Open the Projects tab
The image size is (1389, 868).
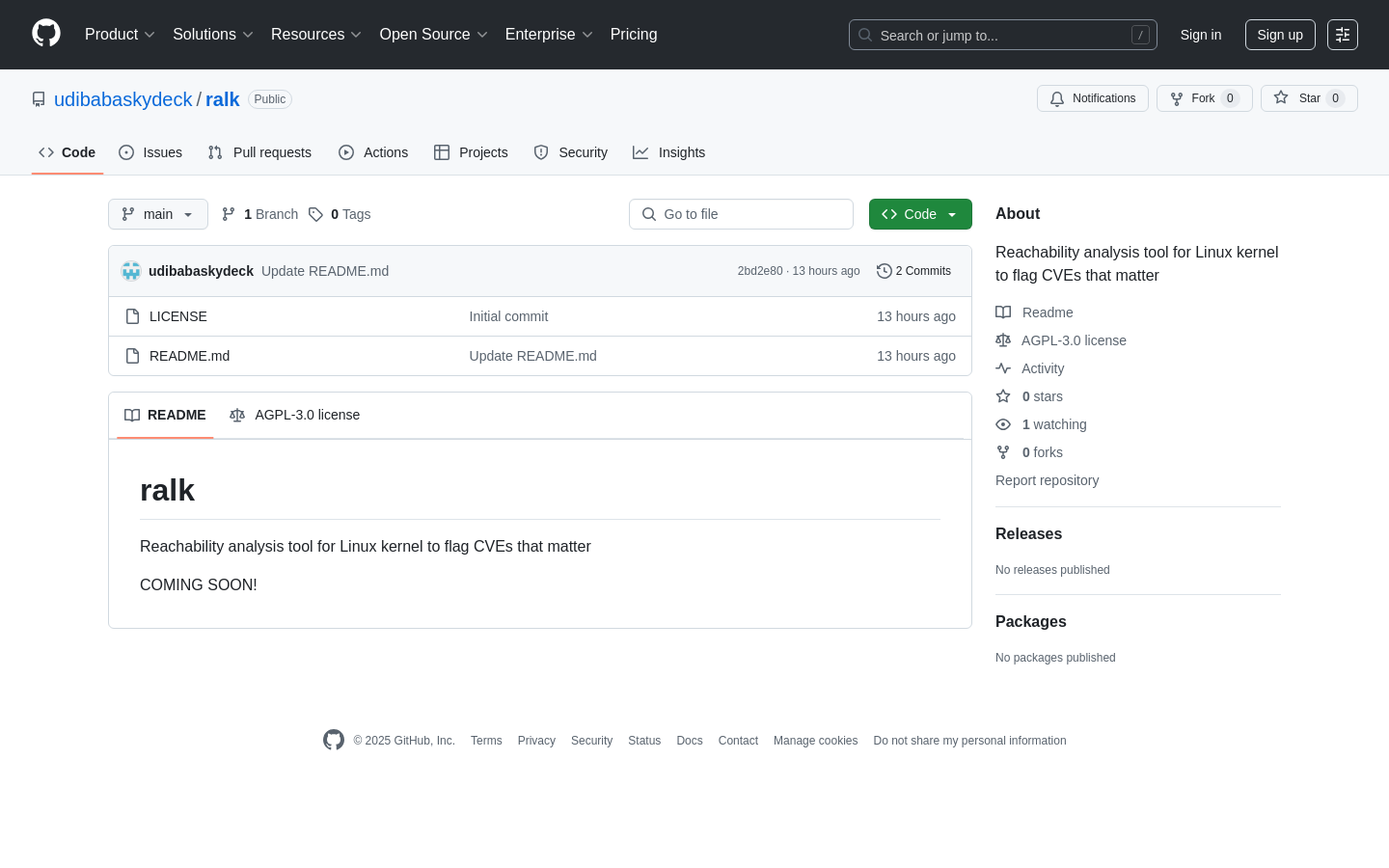point(471,152)
